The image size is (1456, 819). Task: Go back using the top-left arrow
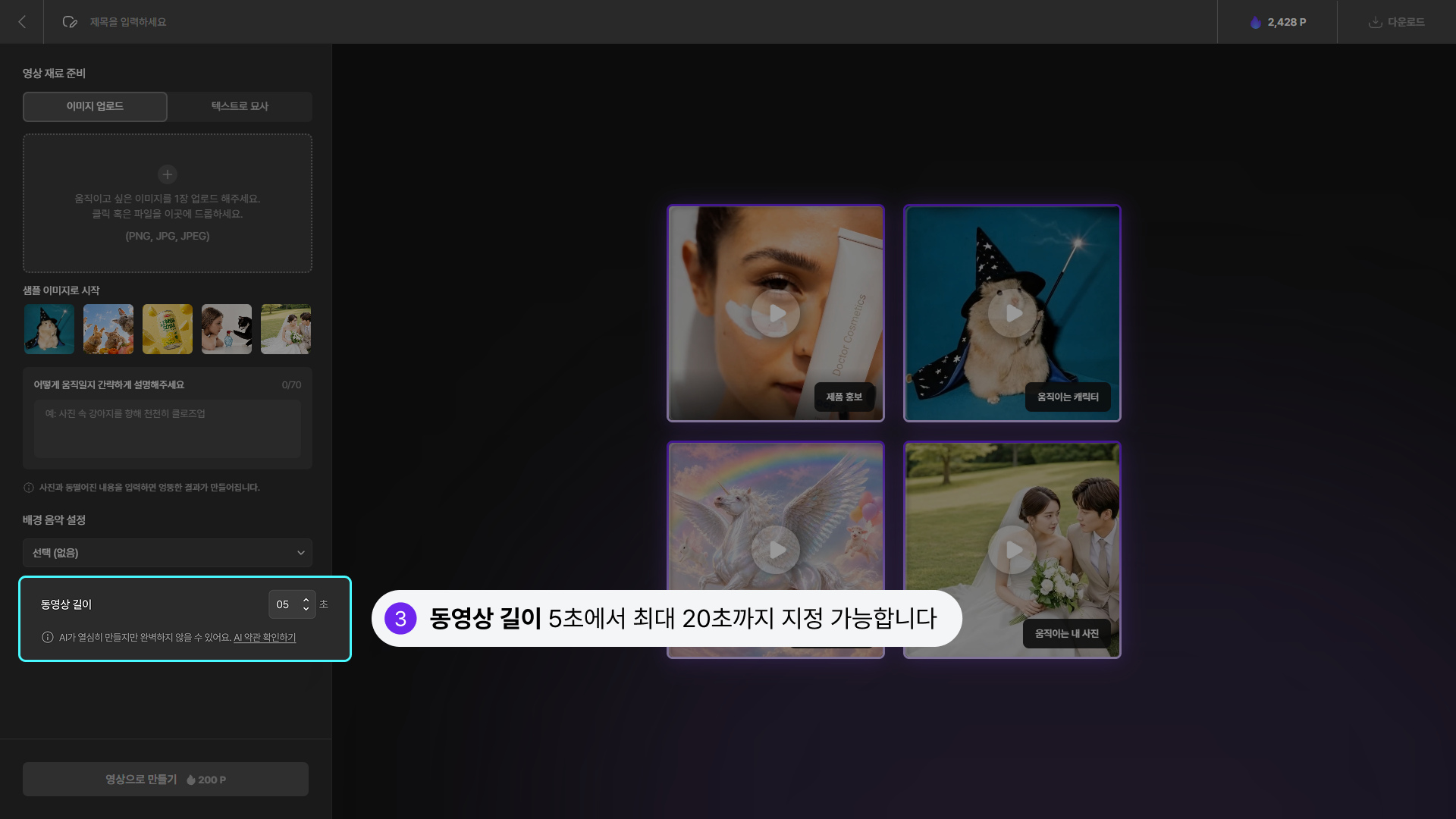tap(22, 22)
